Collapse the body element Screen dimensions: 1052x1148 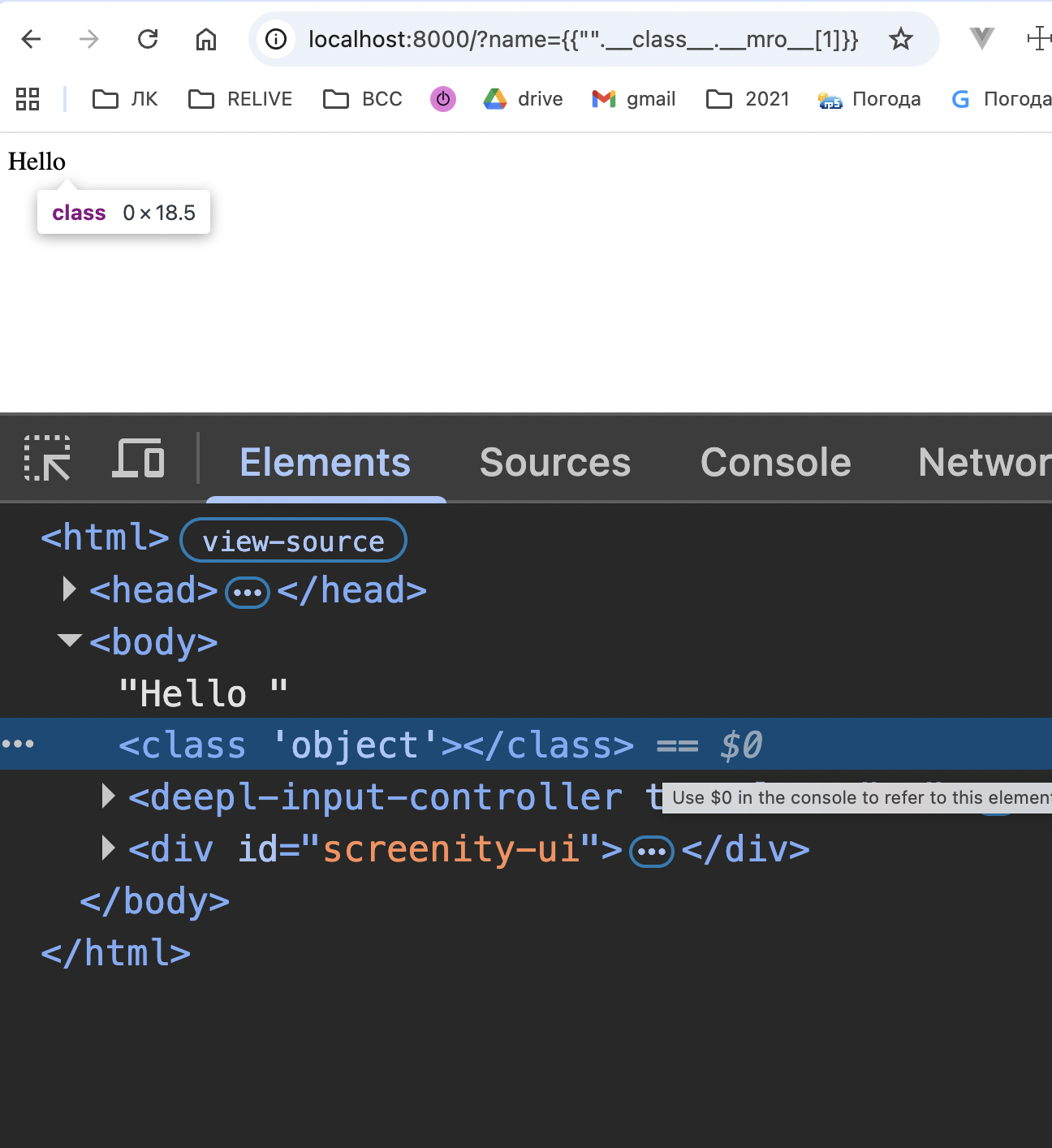pos(70,641)
